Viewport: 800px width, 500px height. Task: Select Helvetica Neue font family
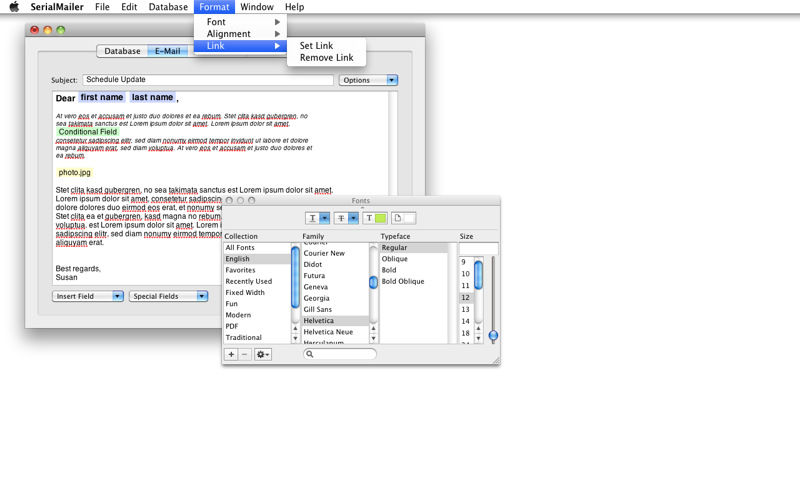click(335, 332)
